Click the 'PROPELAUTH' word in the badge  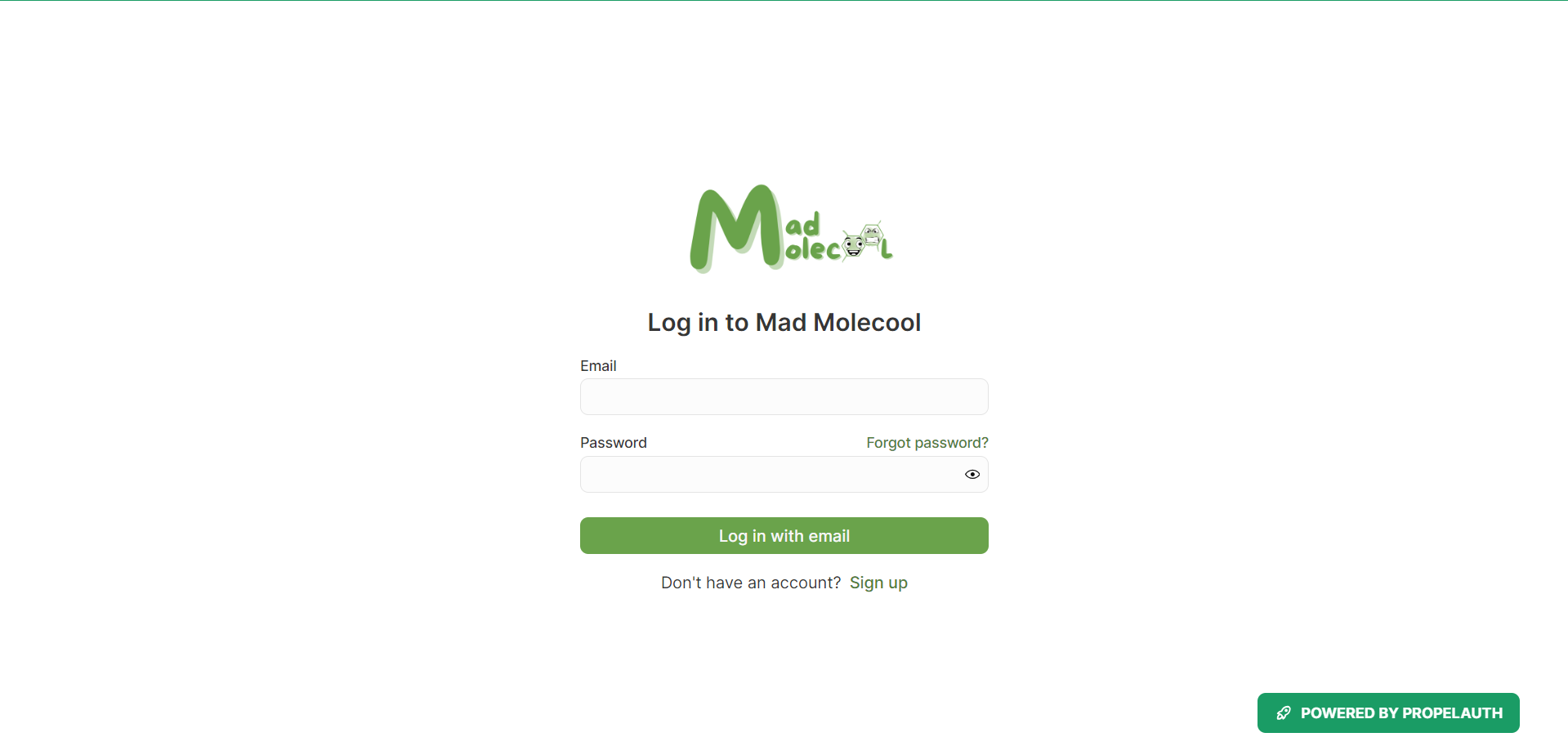click(1453, 713)
